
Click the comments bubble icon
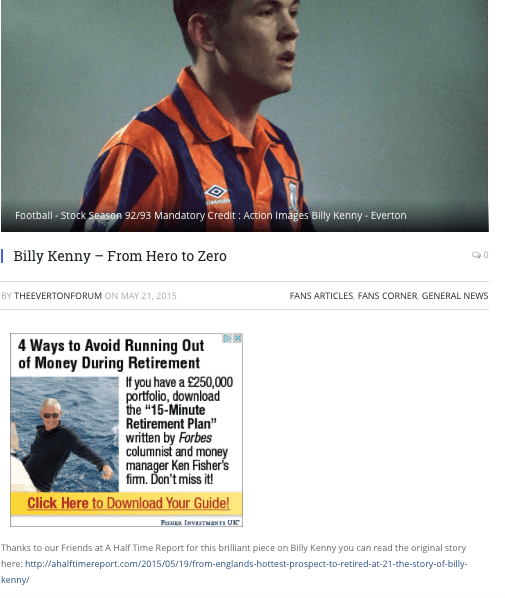[x=476, y=255]
